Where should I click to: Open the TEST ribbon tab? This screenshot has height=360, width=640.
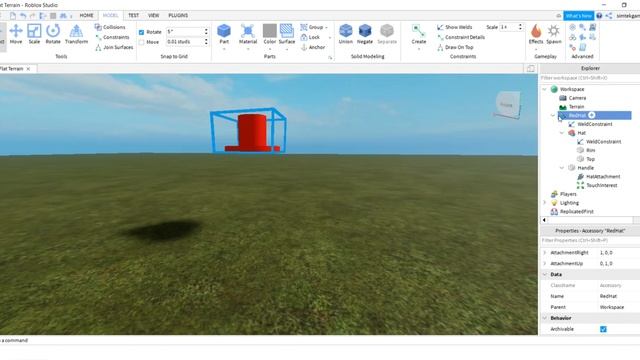(x=133, y=16)
